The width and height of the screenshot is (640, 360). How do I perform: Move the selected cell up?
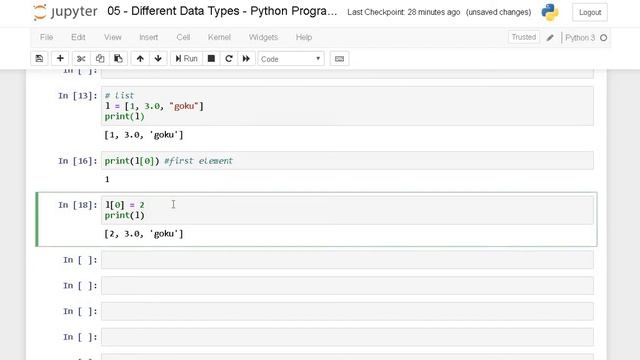point(140,59)
